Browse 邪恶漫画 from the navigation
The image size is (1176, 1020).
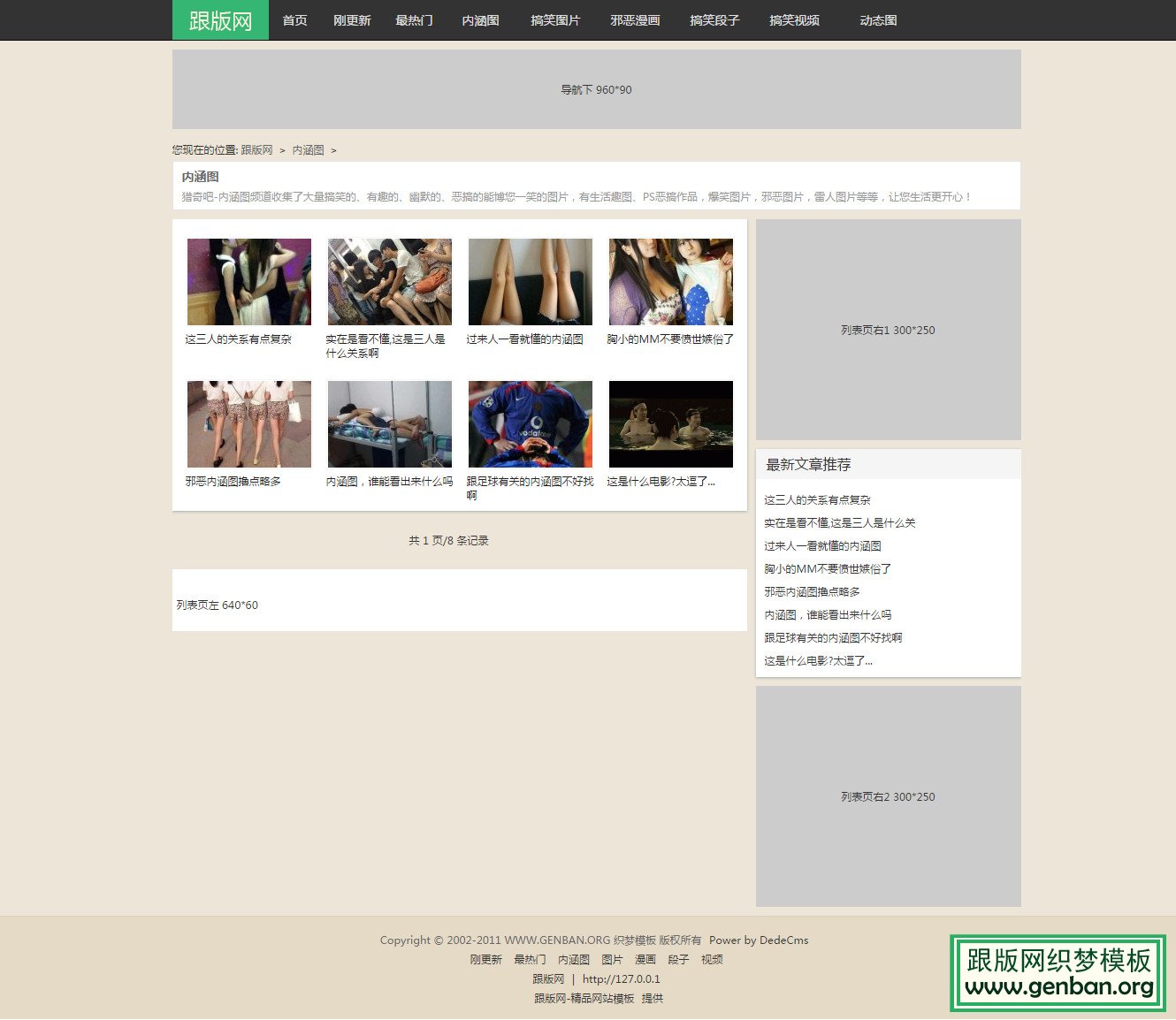click(636, 19)
